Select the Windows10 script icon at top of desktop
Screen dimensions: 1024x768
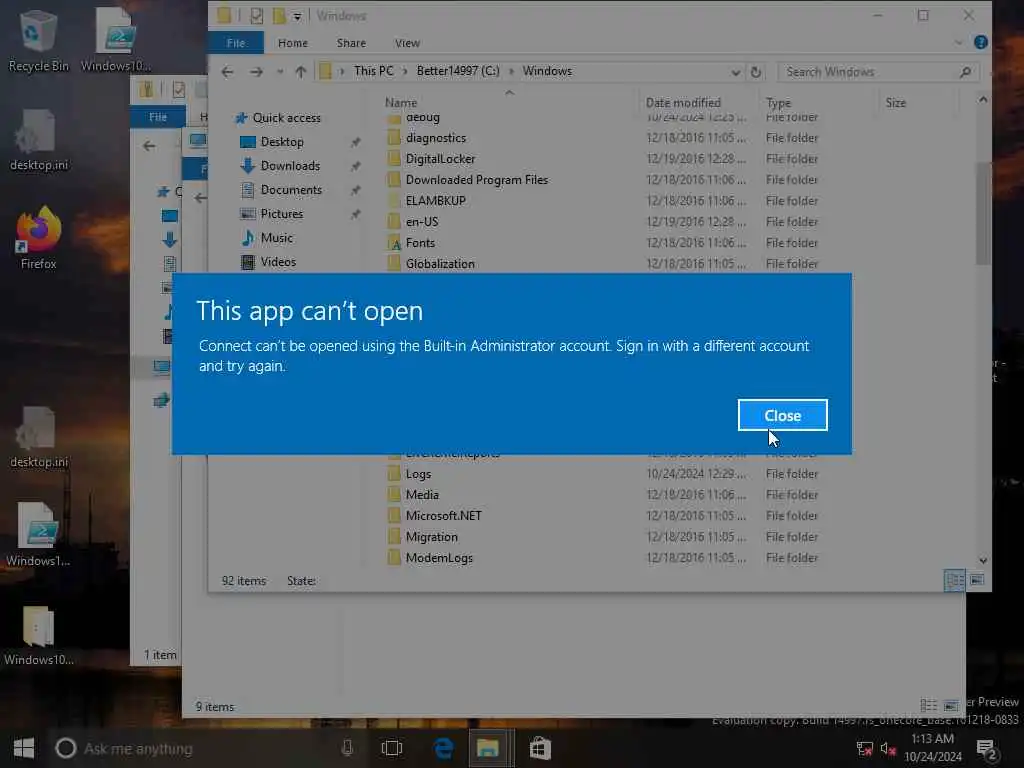(116, 40)
